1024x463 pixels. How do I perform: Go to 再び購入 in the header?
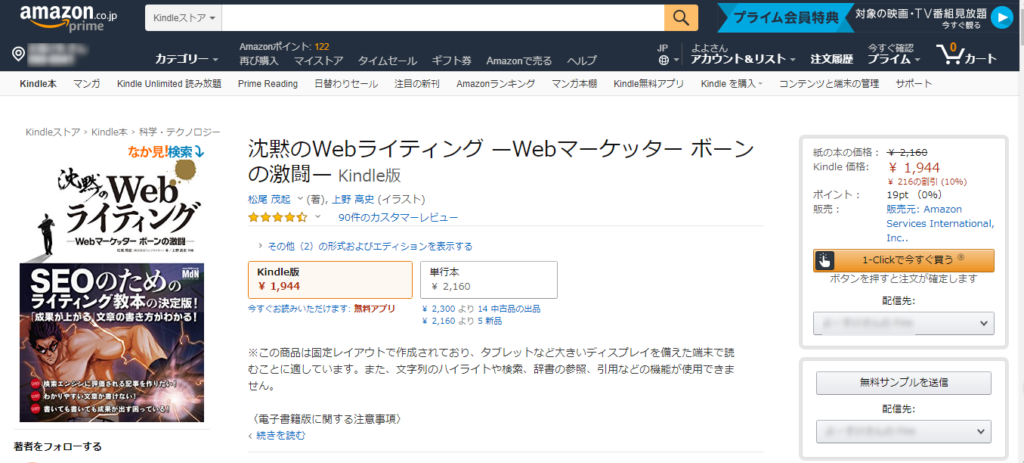click(259, 61)
